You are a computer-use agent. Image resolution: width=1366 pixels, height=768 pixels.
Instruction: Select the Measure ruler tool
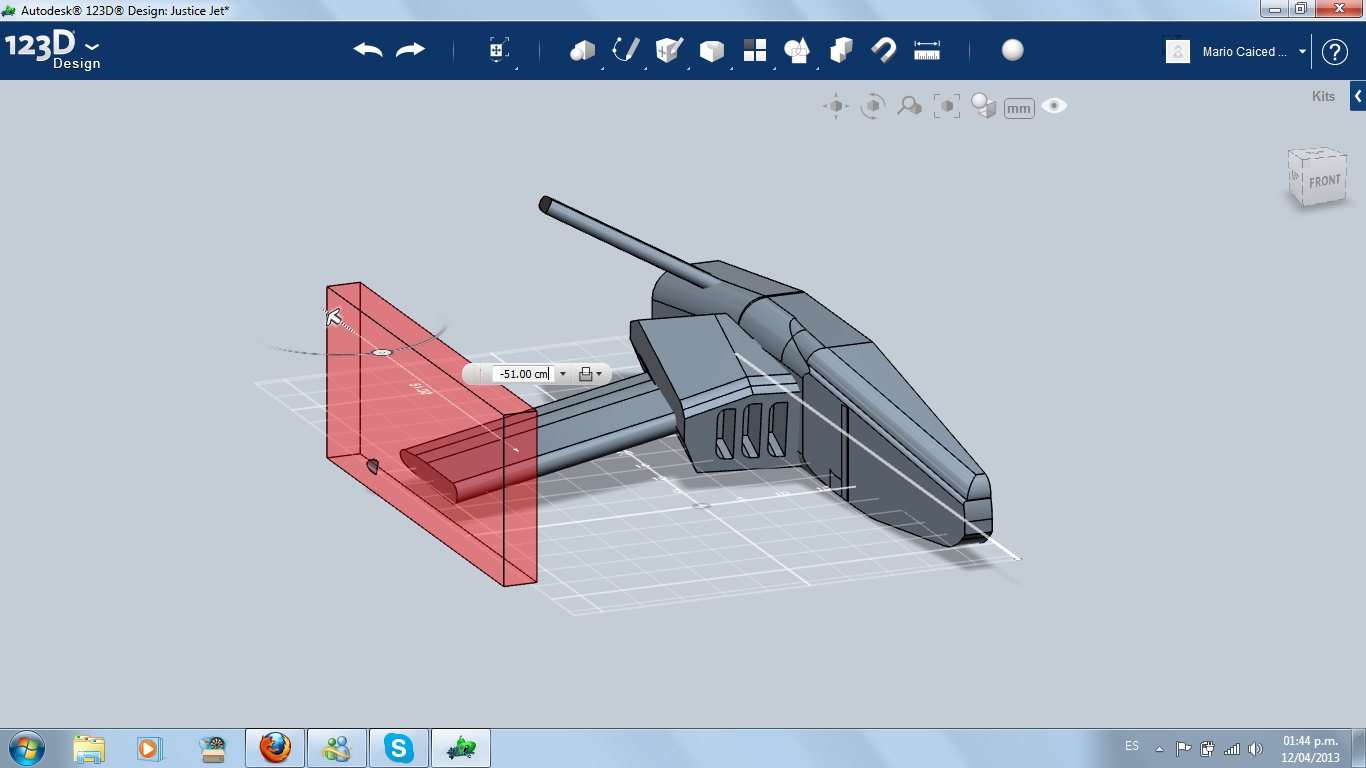point(927,50)
